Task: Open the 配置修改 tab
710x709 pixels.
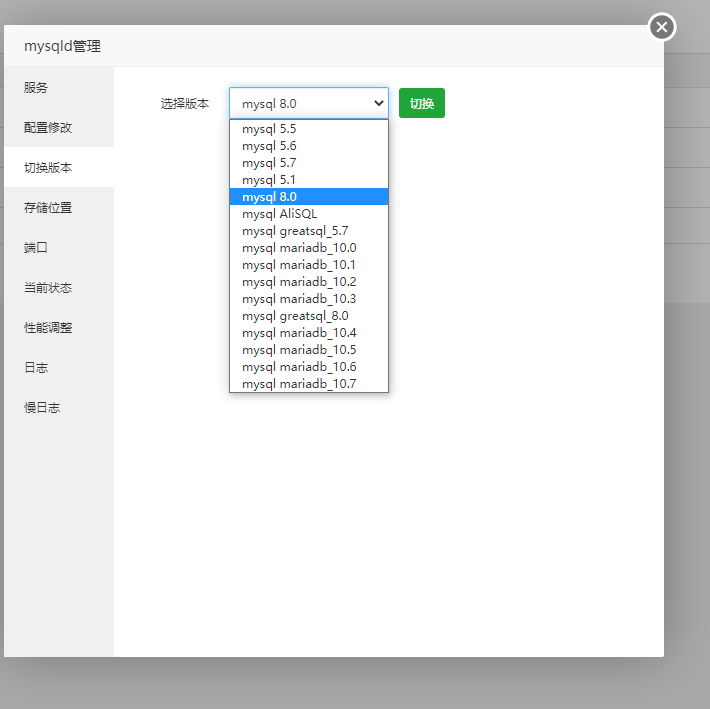Action: (59, 127)
